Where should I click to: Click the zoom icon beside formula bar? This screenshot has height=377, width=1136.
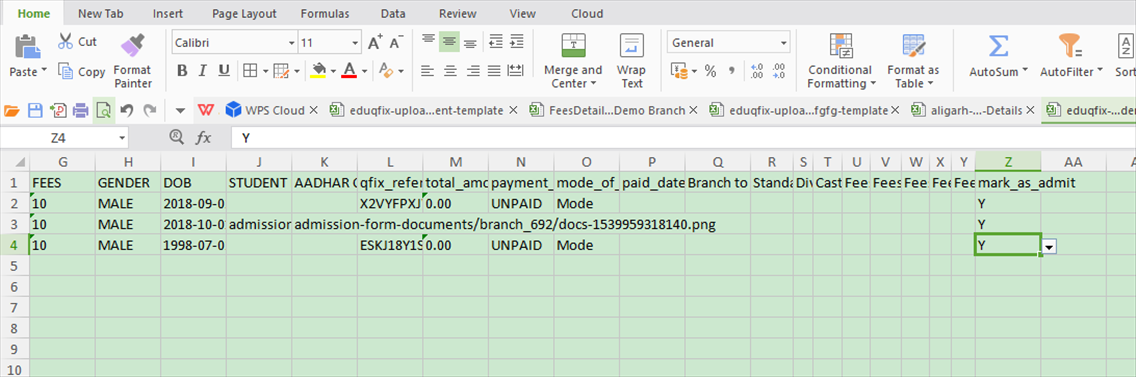[x=176, y=136]
